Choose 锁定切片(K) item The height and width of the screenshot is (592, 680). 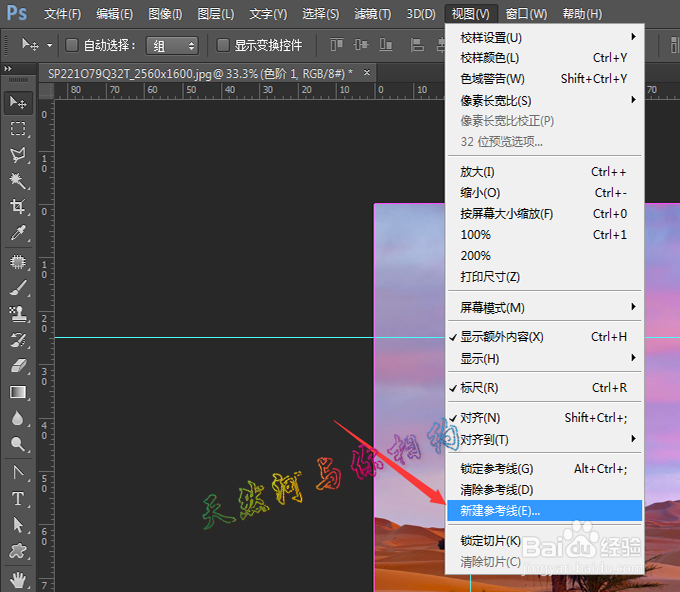(545, 541)
